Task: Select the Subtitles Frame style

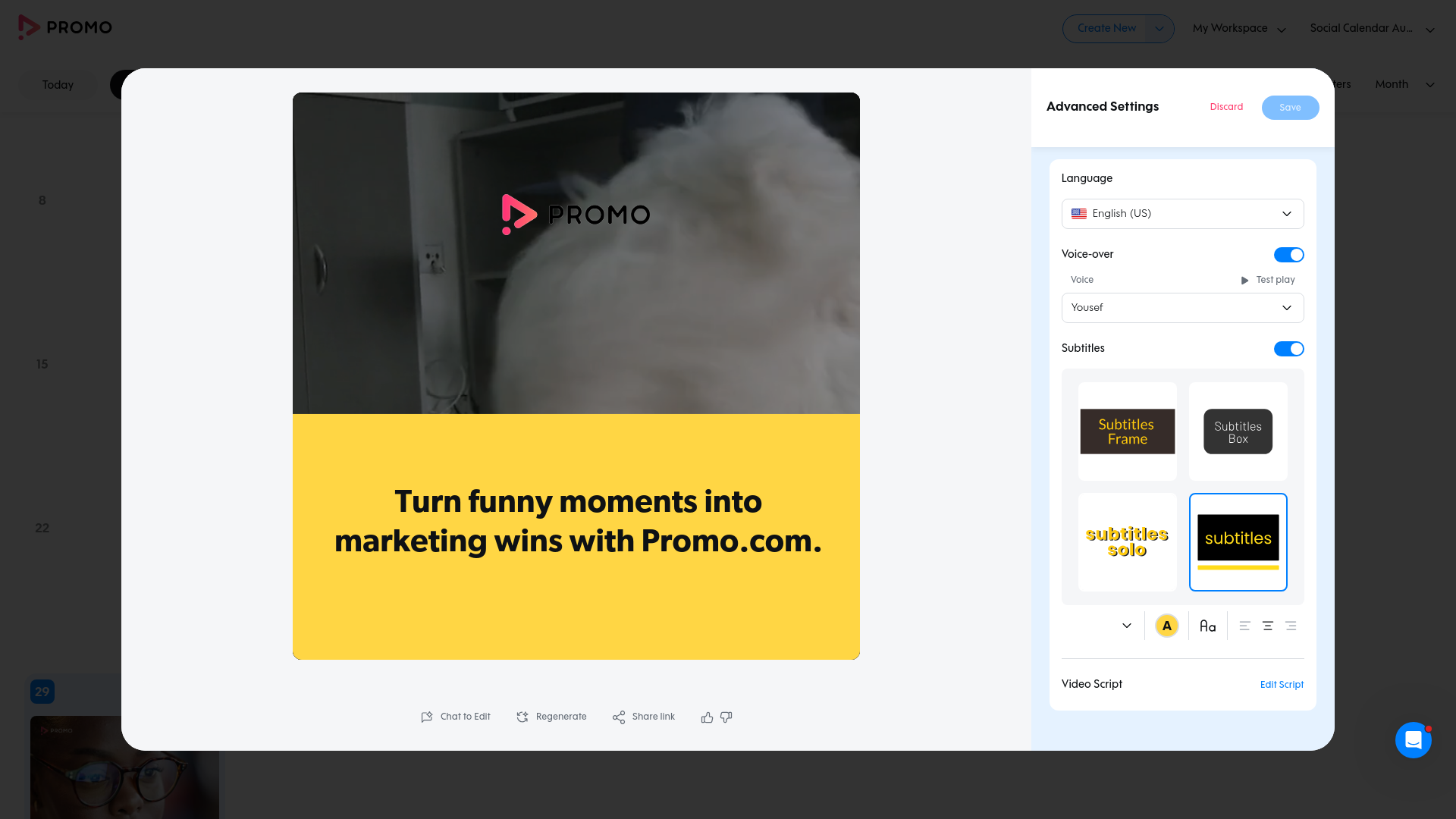Action: point(1128,431)
